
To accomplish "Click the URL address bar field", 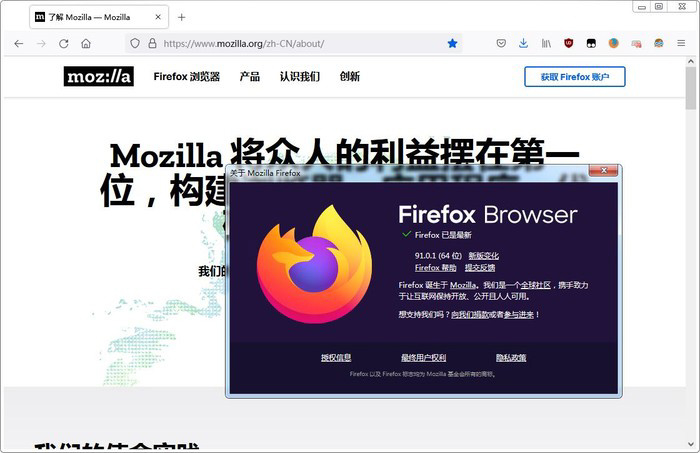I will 294,43.
